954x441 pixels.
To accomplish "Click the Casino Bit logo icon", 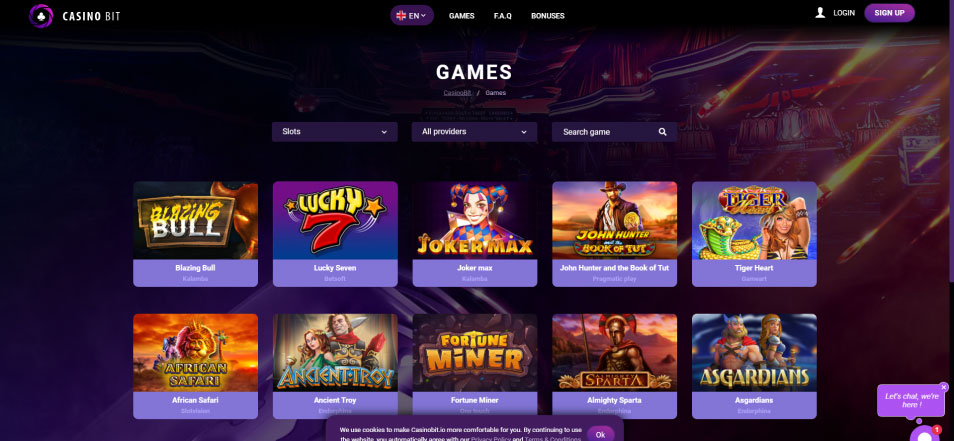I will coord(41,16).
